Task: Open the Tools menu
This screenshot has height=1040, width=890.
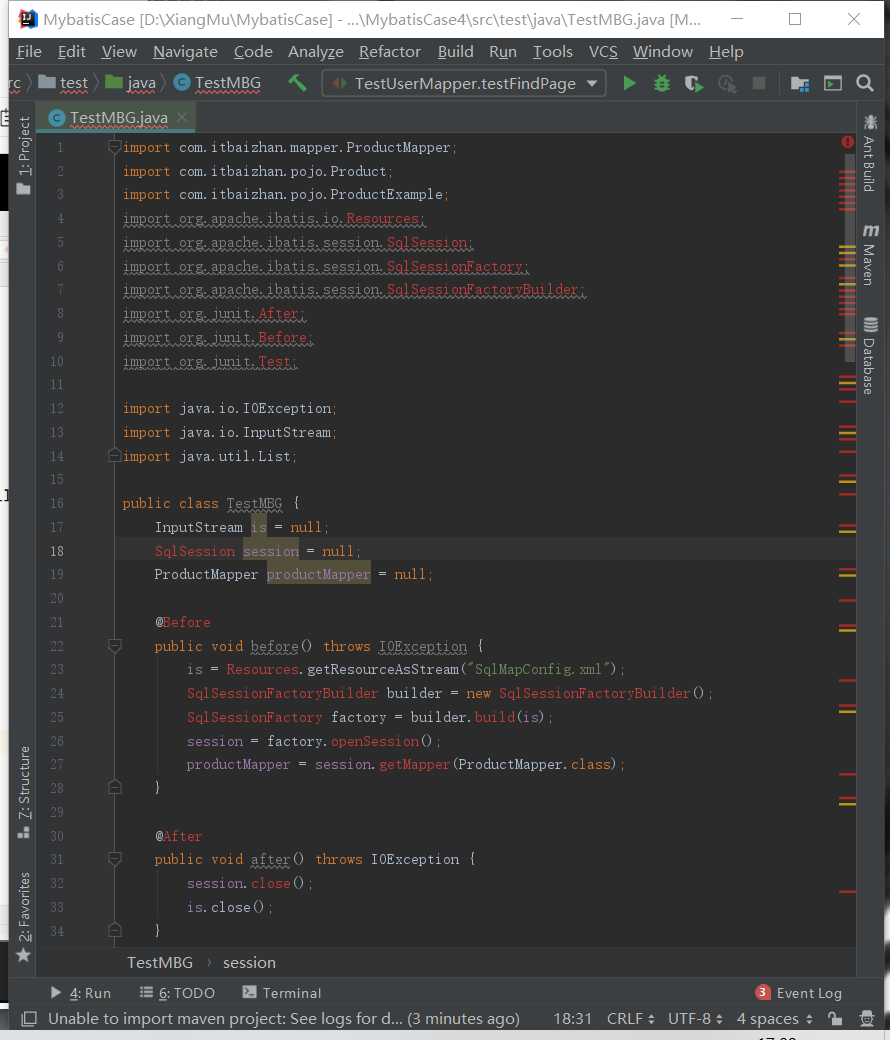Action: coord(552,52)
